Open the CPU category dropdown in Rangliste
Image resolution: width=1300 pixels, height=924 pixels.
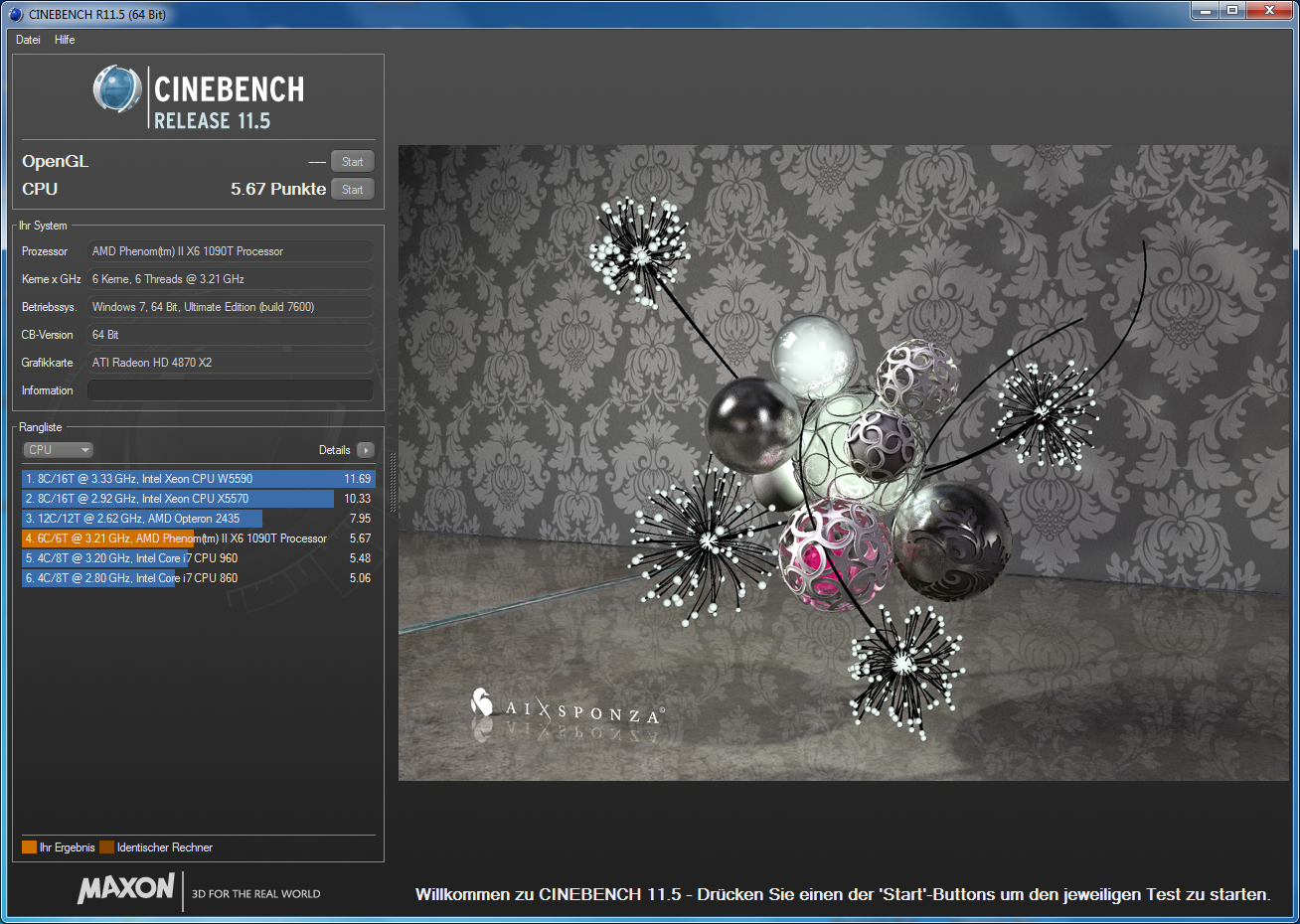coord(57,449)
